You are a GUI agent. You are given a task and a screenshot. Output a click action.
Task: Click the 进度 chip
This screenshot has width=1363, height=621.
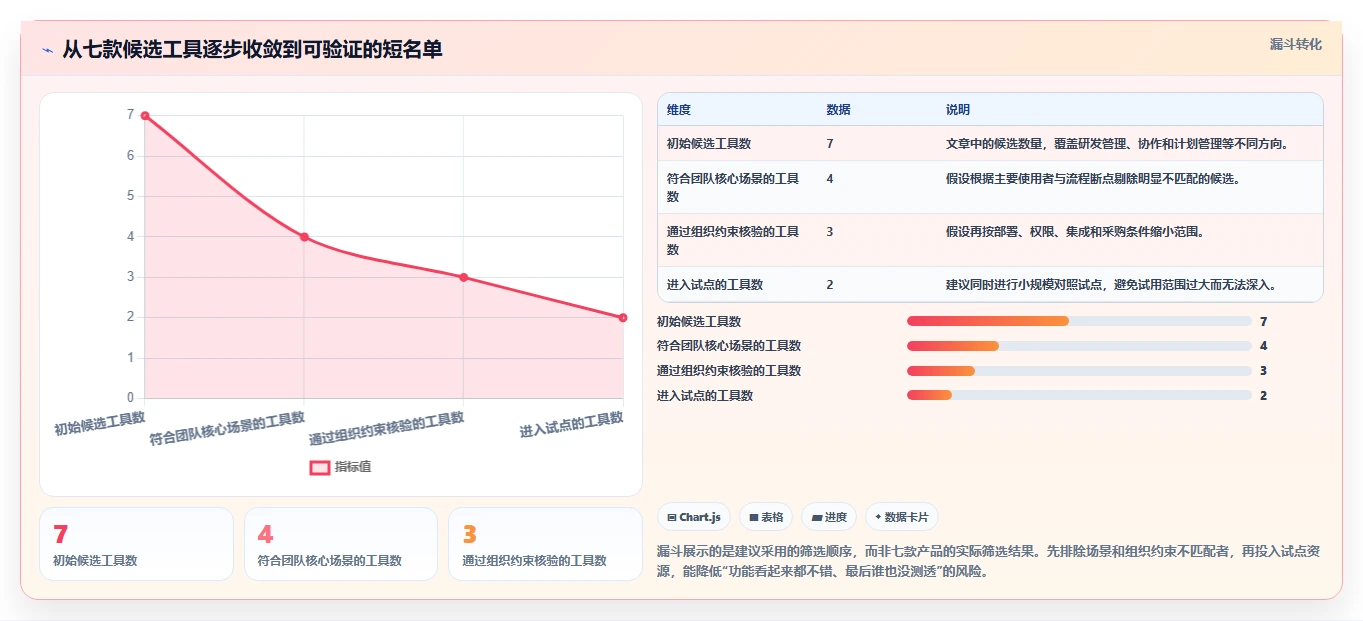point(829,517)
